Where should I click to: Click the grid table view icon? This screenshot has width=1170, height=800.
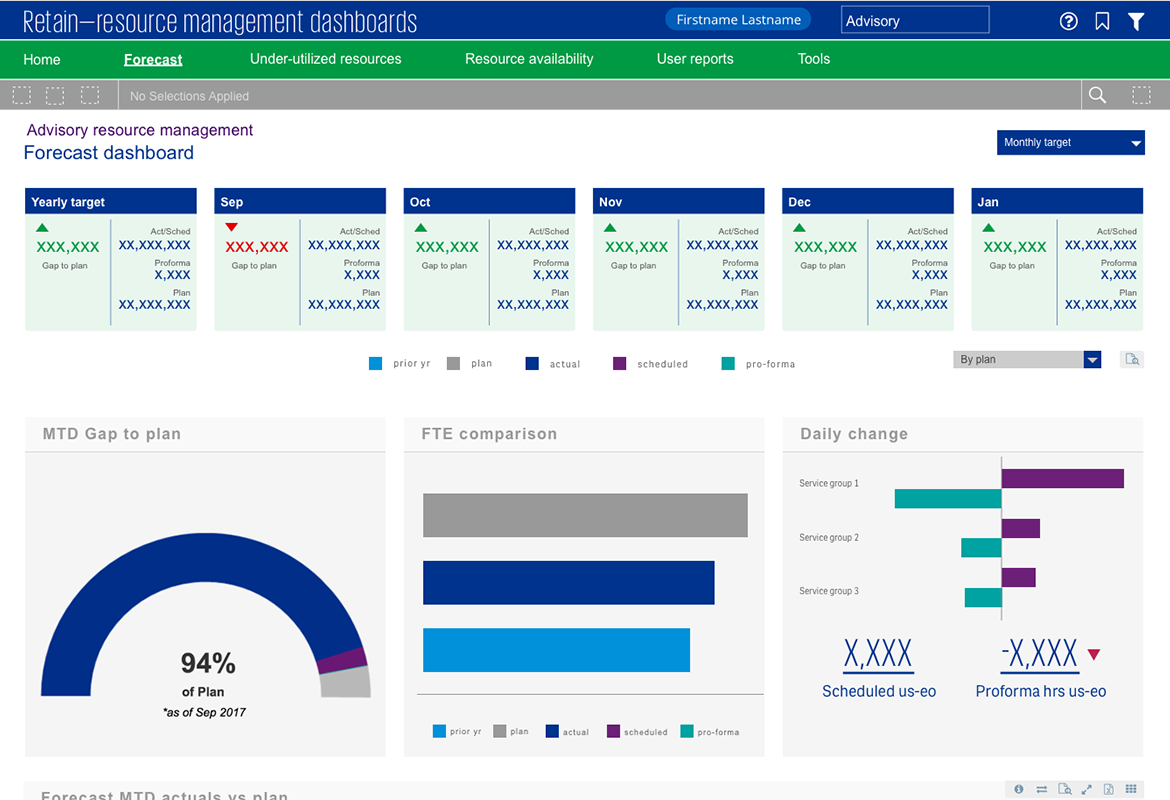click(1131, 789)
